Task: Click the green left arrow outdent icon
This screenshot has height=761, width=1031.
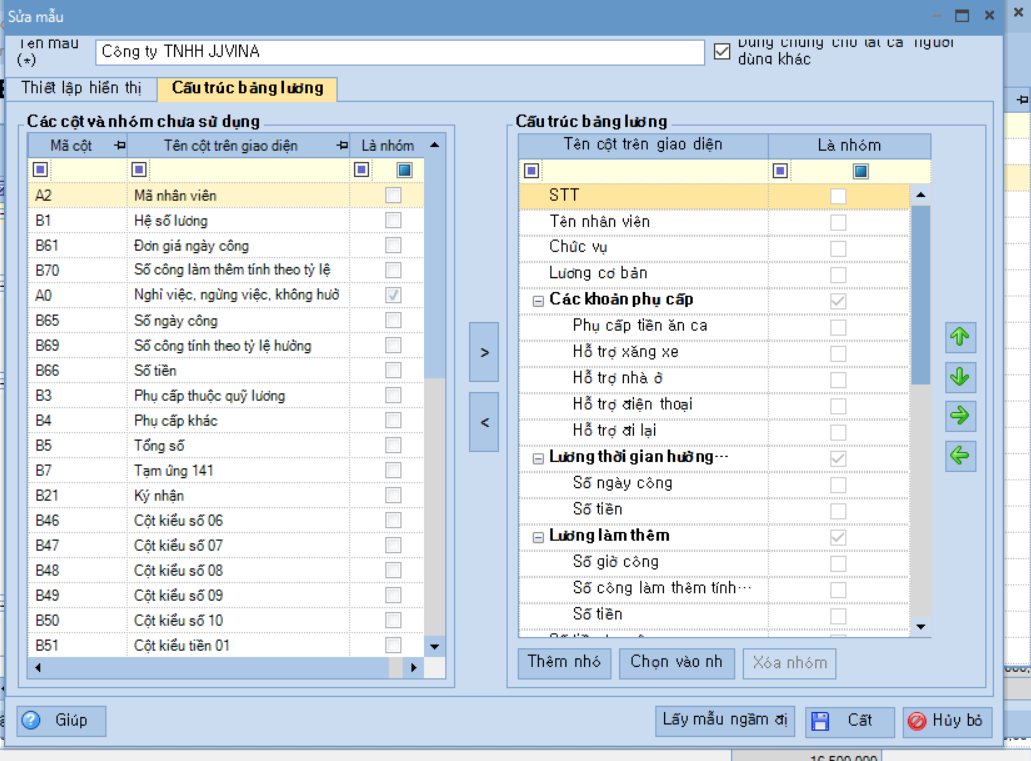Action: coord(960,456)
